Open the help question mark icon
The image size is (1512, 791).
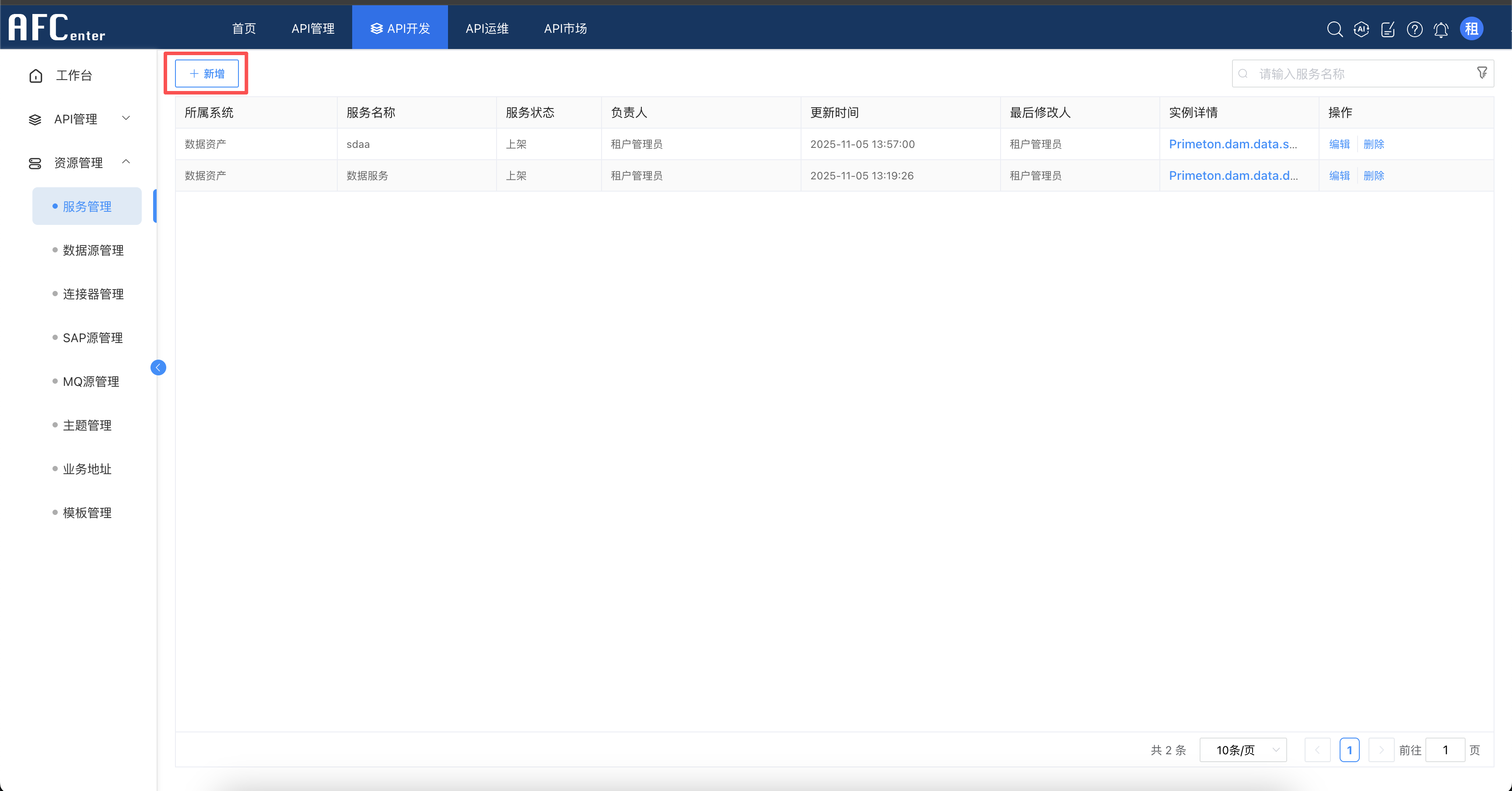click(1414, 29)
